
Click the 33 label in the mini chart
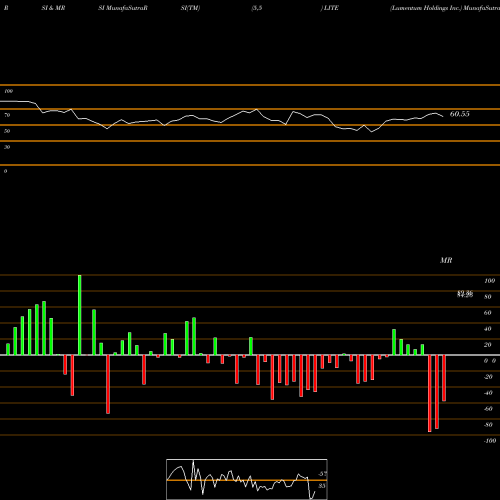click(x=322, y=486)
